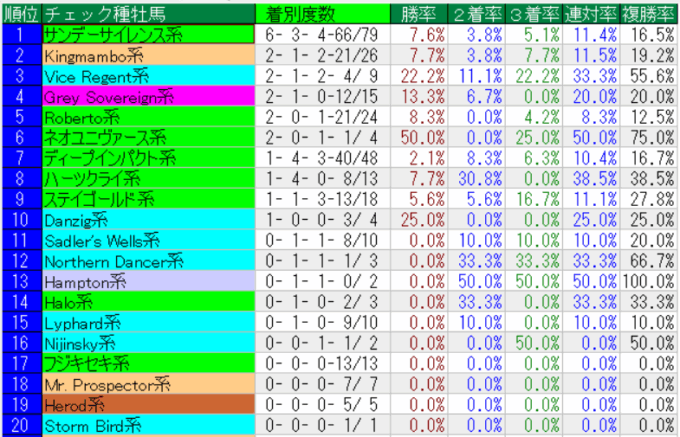Click rank number 13 cell
This screenshot has height=437, width=680.
(x=22, y=281)
